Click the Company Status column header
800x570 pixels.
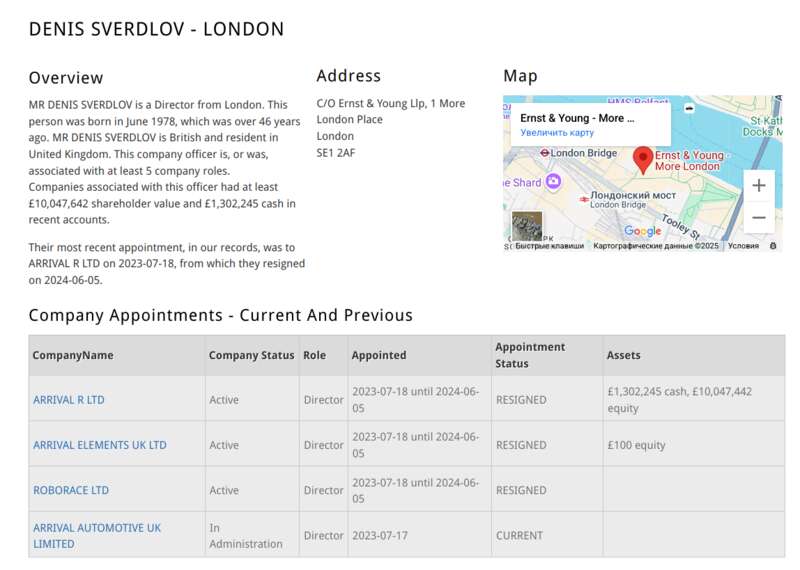point(252,355)
